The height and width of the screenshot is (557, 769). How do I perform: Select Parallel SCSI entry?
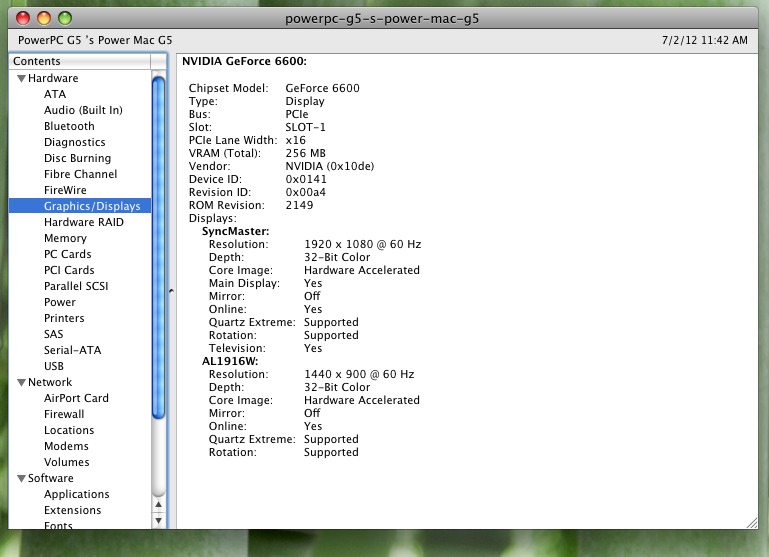(76, 286)
